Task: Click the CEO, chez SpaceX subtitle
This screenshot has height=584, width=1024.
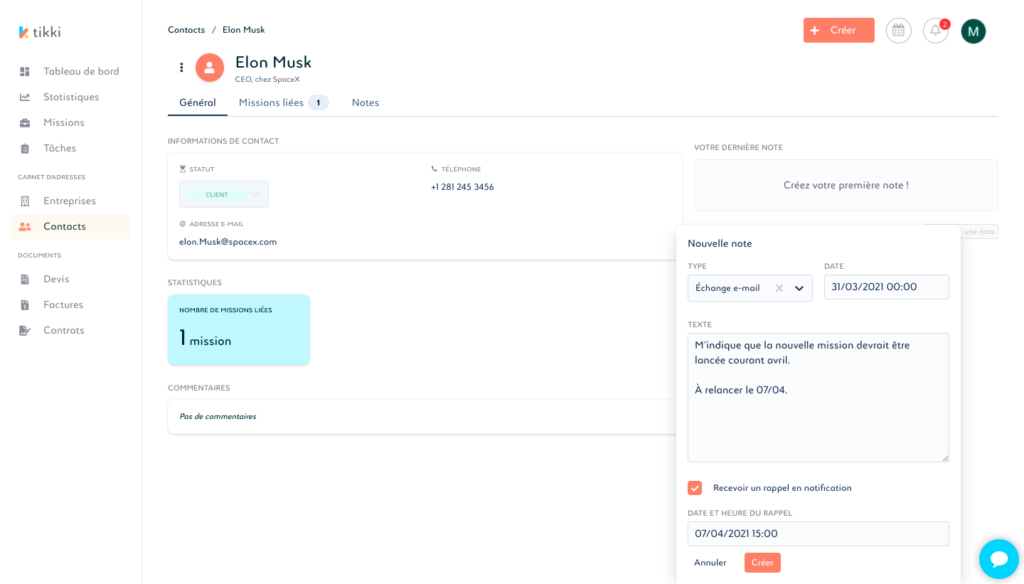Action: (x=267, y=80)
